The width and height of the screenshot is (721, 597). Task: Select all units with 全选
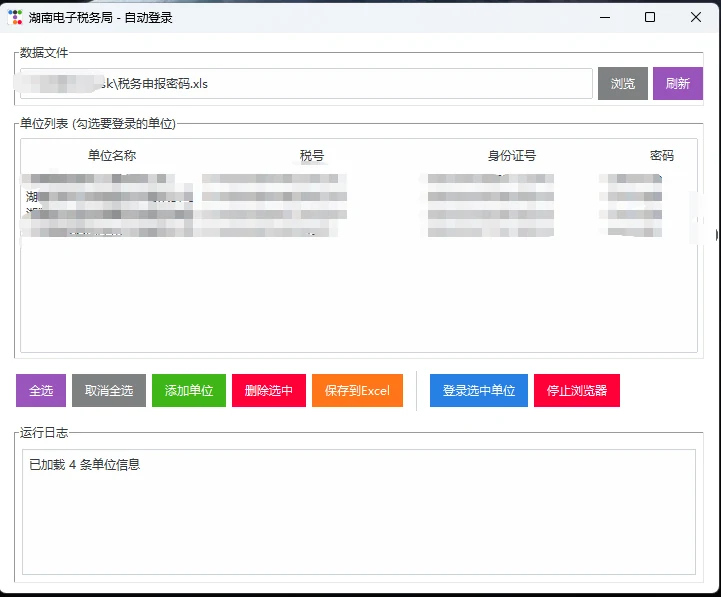click(41, 390)
